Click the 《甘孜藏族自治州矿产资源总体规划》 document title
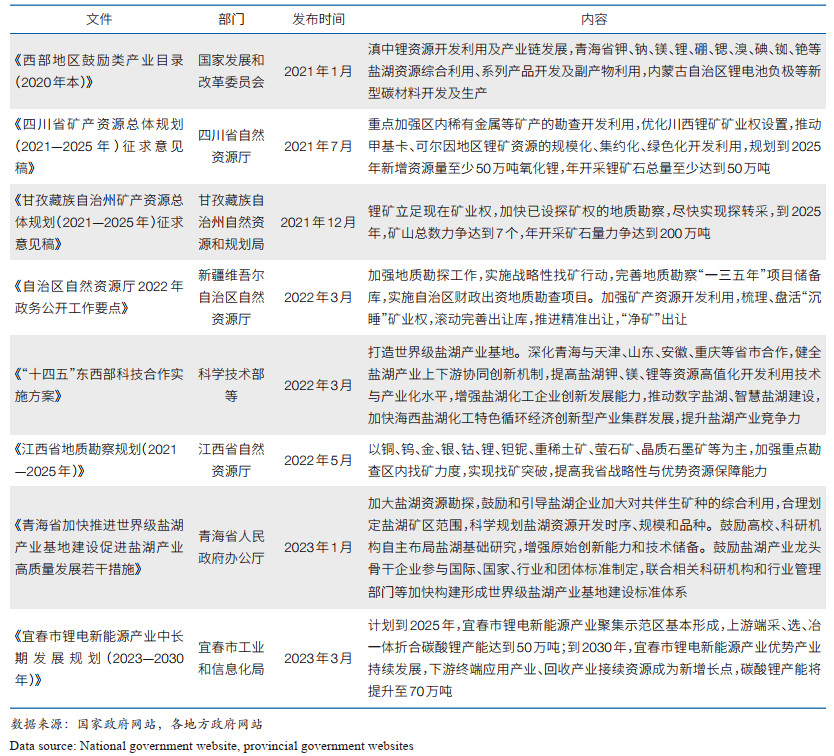 [x=99, y=221]
